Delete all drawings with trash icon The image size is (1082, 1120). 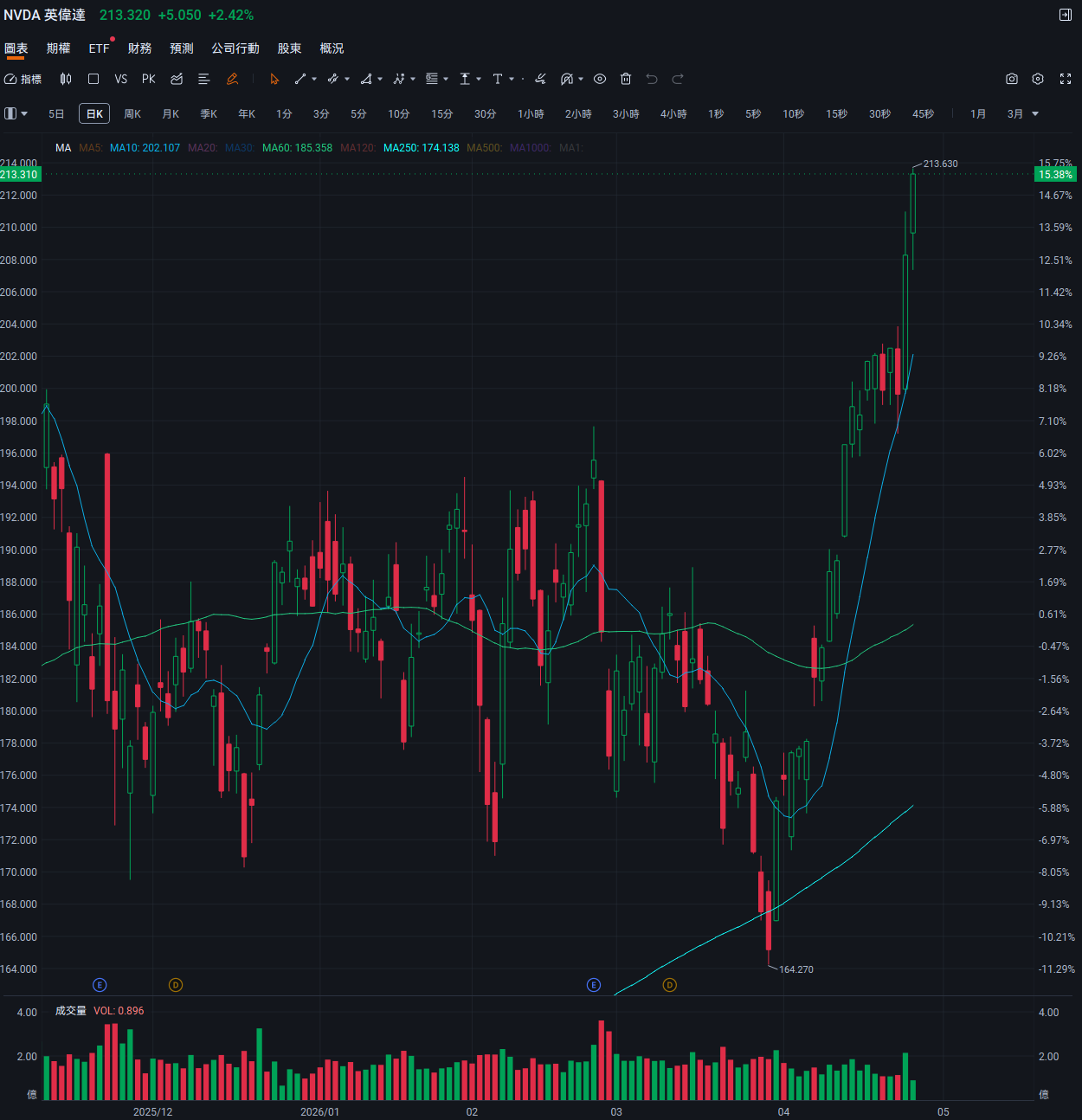626,79
